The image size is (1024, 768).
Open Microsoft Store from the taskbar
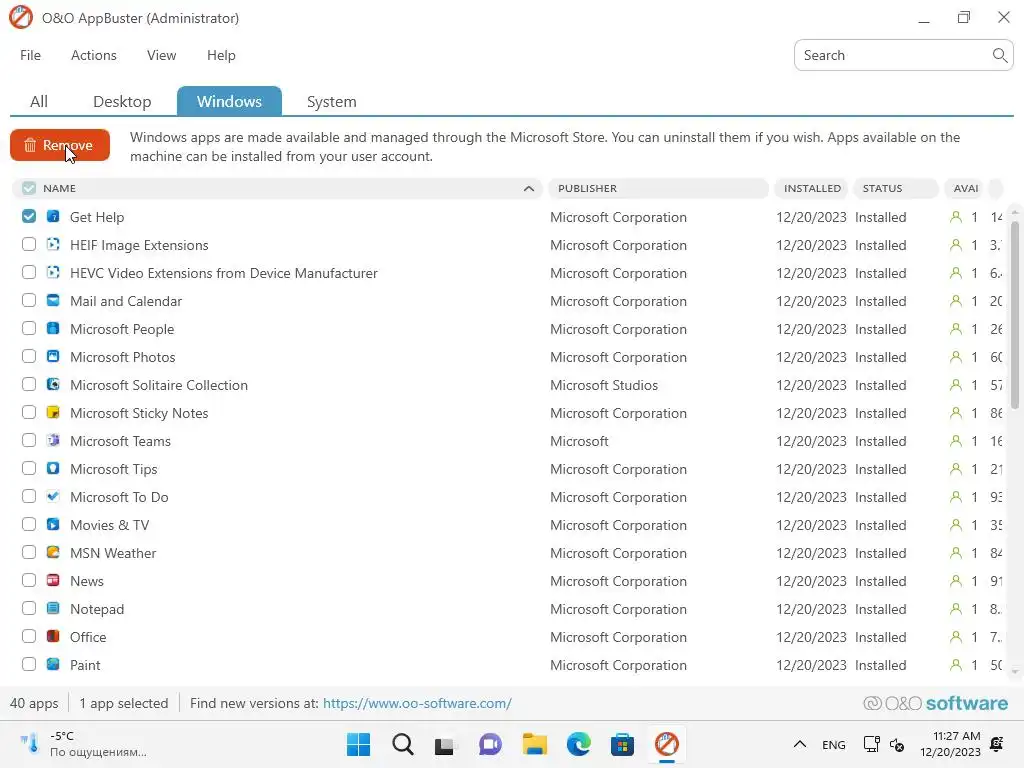tap(622, 744)
